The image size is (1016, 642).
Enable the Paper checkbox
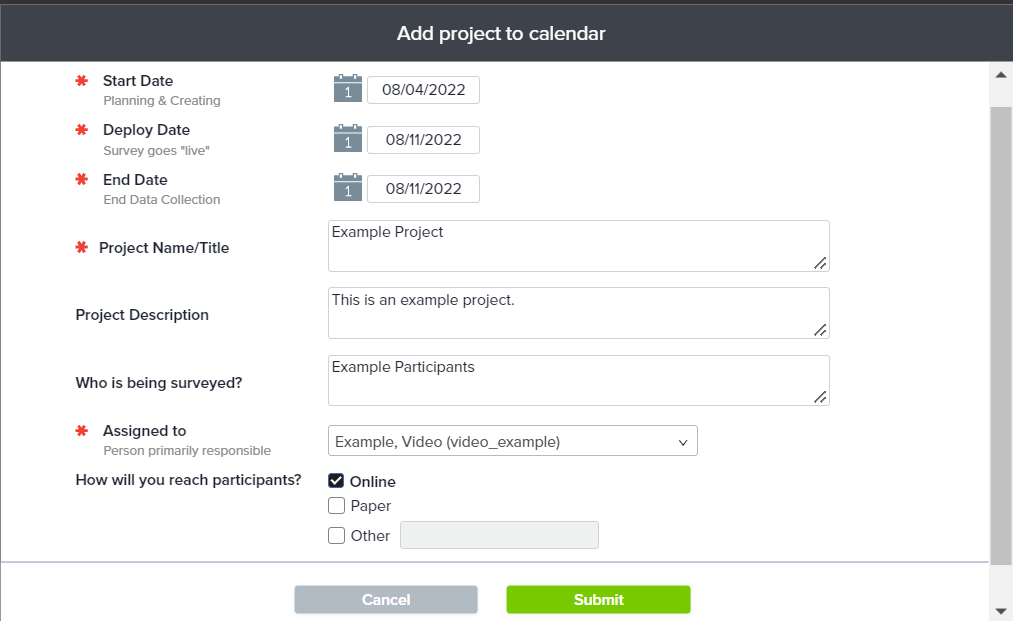point(336,506)
